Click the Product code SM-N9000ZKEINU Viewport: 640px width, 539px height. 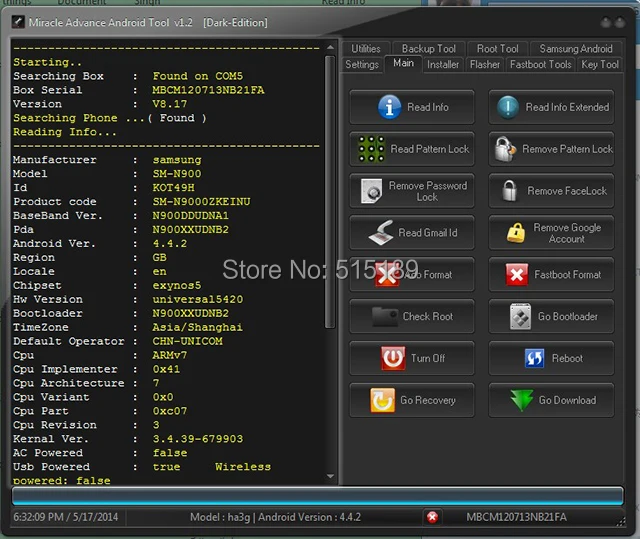pyautogui.click(x=201, y=202)
